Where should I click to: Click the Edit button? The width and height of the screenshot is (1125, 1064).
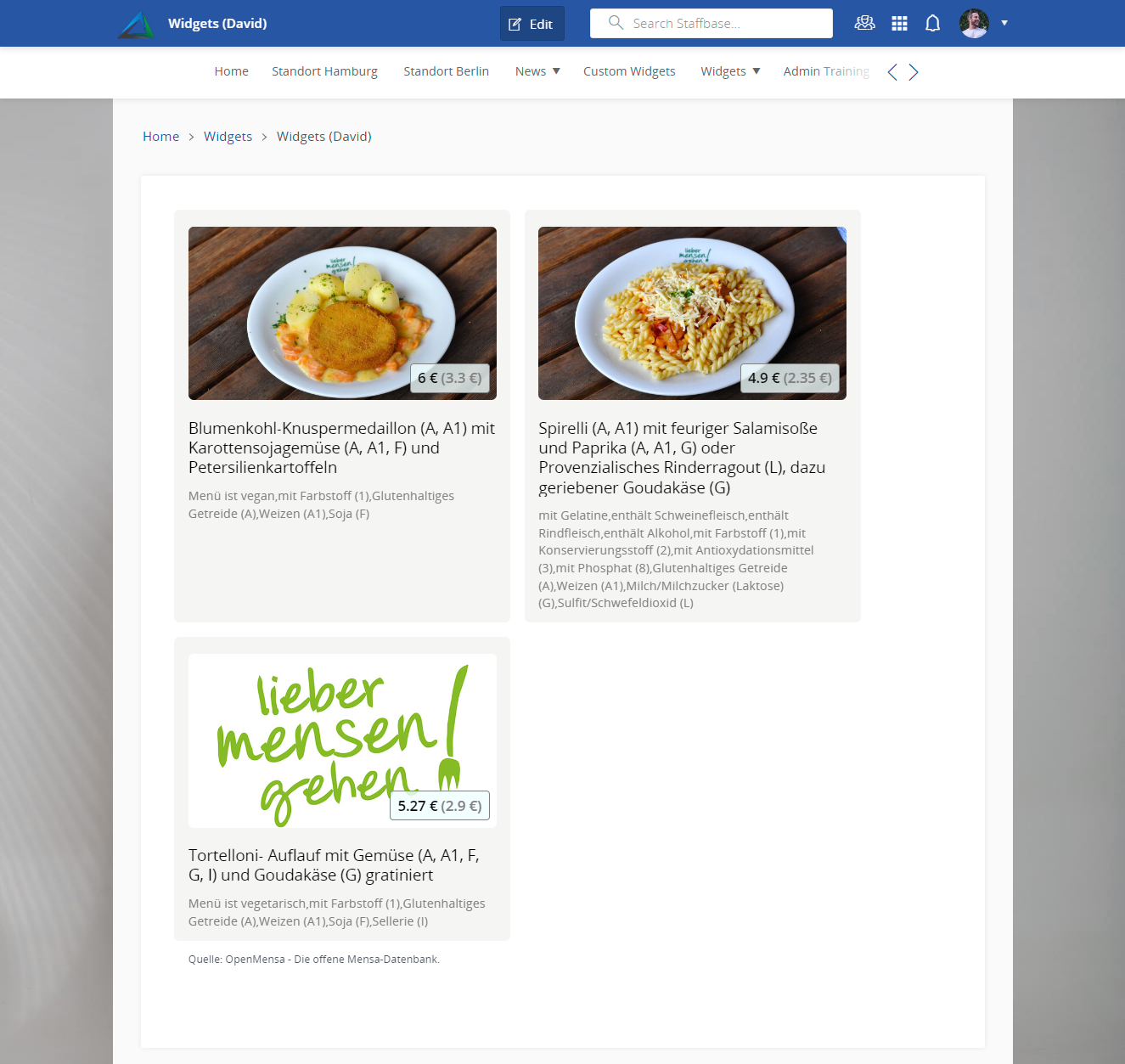pos(532,23)
